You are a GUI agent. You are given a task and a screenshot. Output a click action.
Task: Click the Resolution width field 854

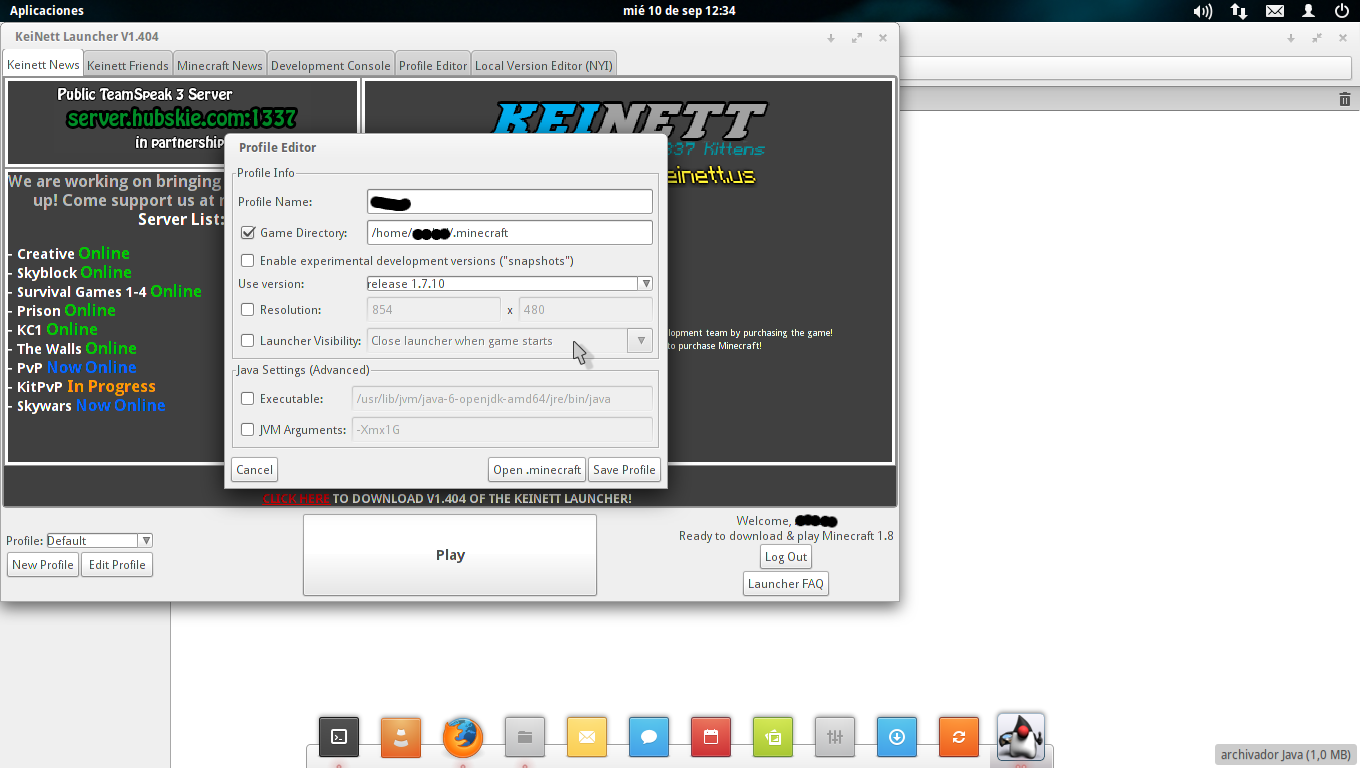(434, 310)
